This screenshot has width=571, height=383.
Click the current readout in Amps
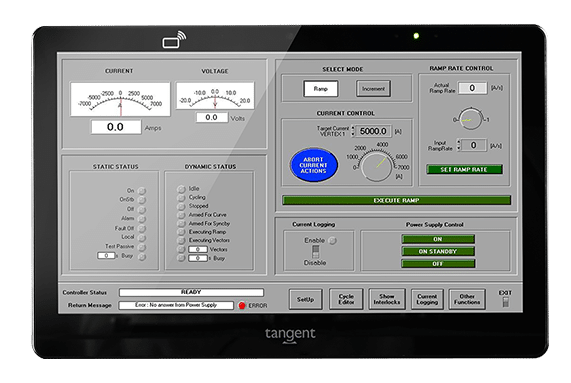[x=116, y=127]
